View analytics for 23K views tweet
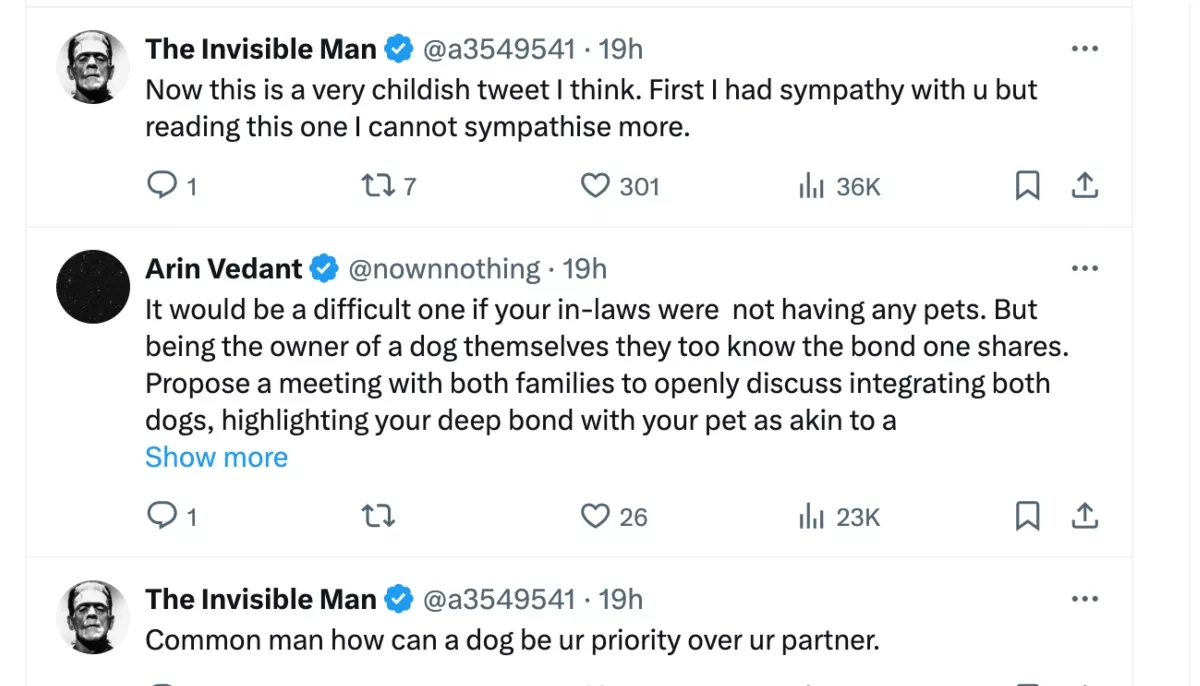This screenshot has height=686, width=1200. pyautogui.click(x=810, y=516)
